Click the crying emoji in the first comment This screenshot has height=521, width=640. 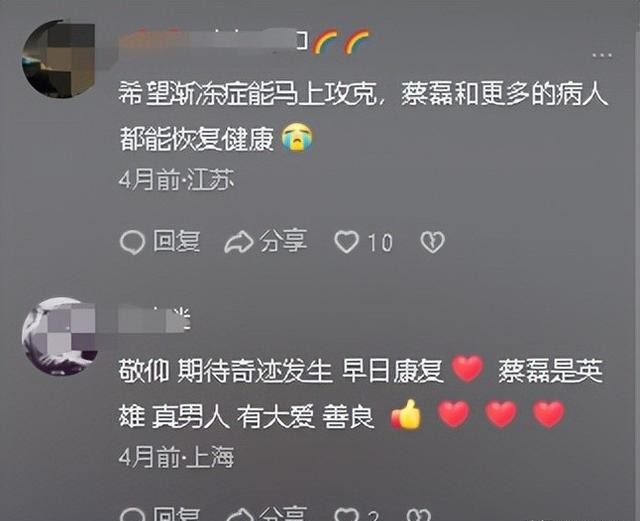click(x=298, y=137)
